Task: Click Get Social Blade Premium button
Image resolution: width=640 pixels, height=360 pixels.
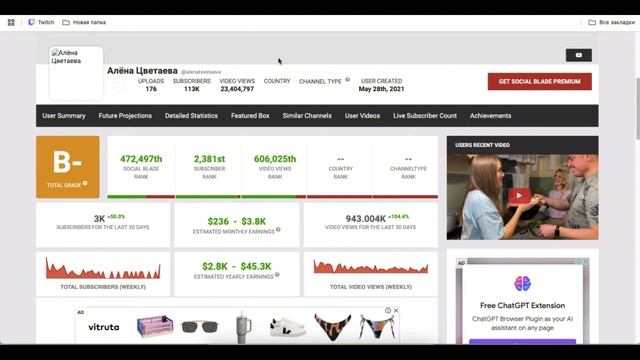Action: (x=540, y=82)
